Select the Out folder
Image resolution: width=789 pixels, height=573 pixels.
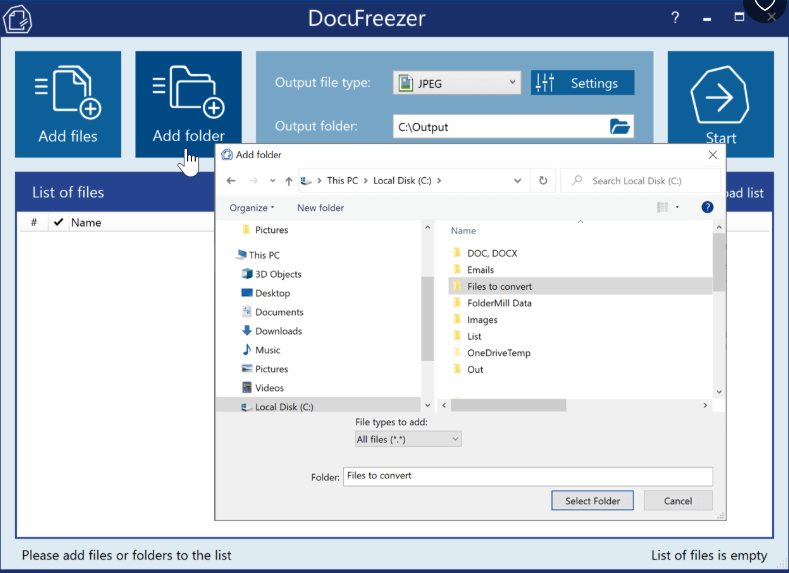pyautogui.click(x=475, y=370)
